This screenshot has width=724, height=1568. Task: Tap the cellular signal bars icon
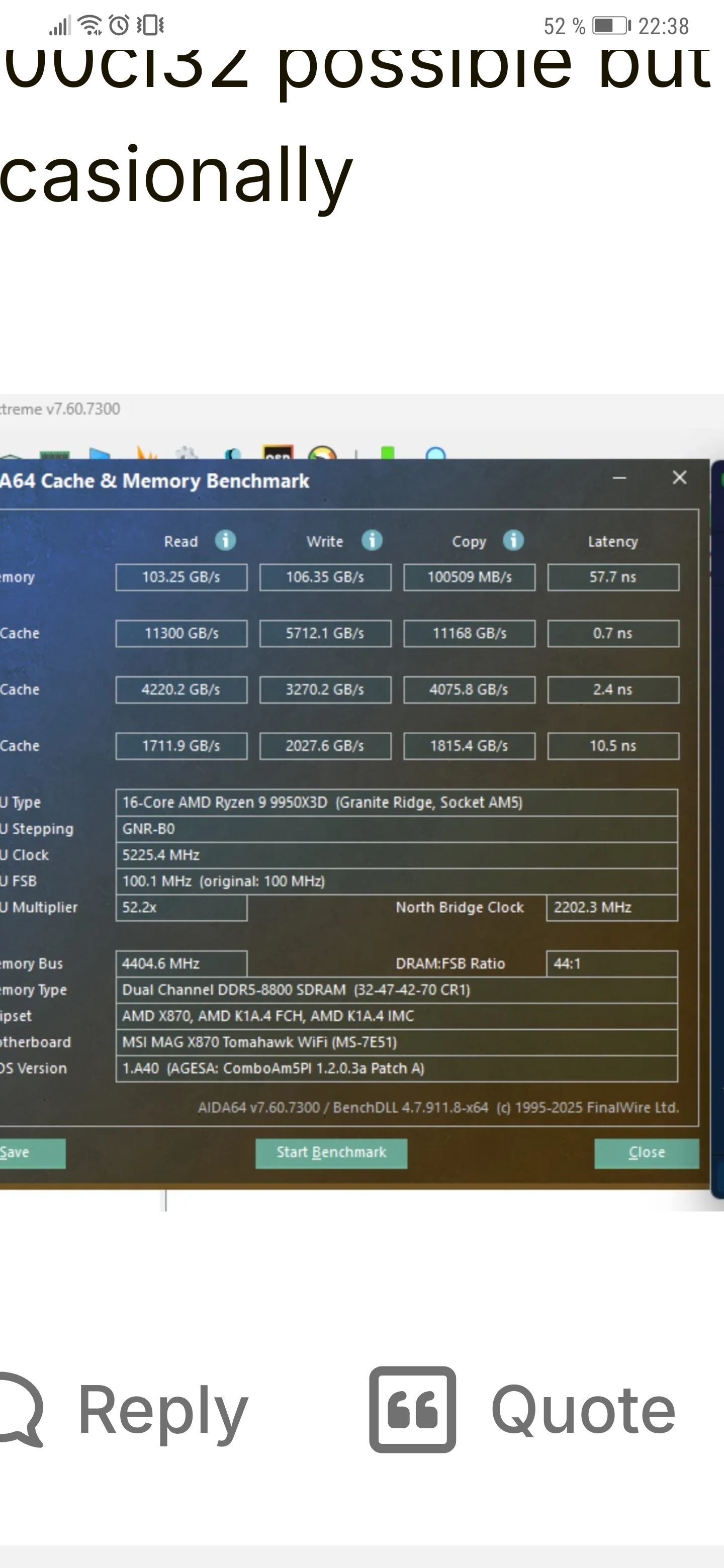pos(60,26)
